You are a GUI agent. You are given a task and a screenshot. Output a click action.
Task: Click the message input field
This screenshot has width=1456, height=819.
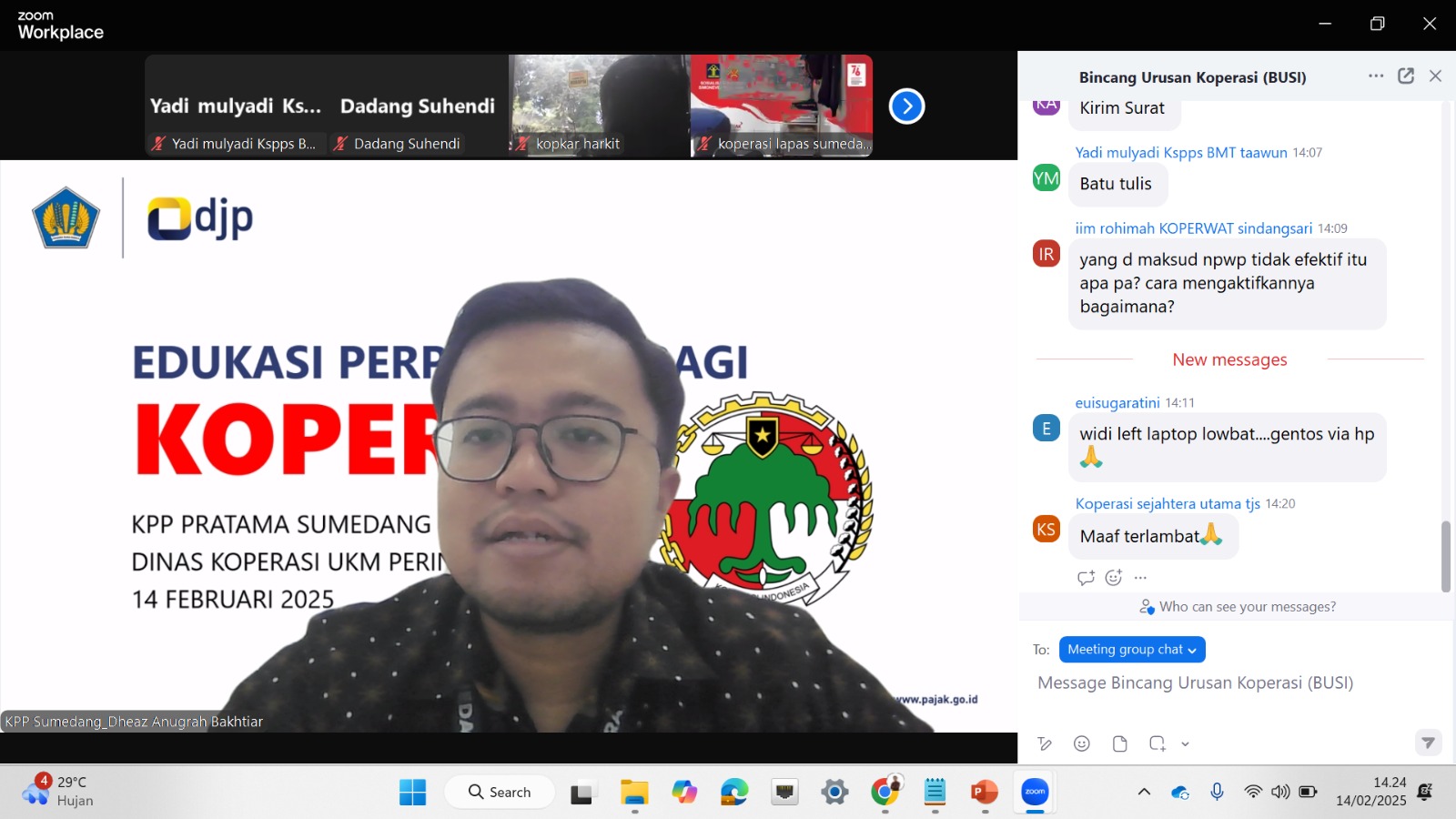[x=1228, y=683]
